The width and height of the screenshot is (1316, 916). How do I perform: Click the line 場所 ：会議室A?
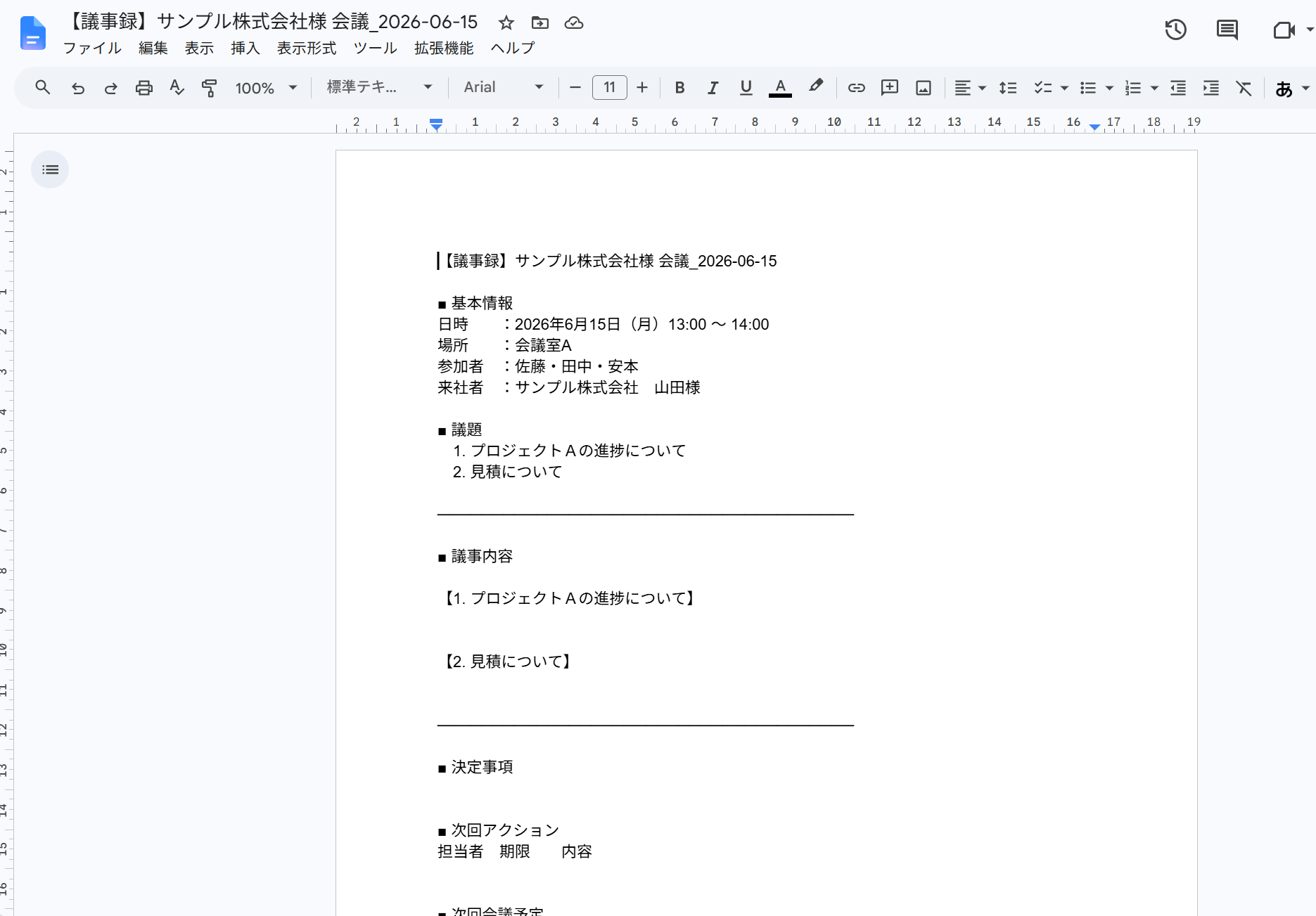[x=505, y=345]
